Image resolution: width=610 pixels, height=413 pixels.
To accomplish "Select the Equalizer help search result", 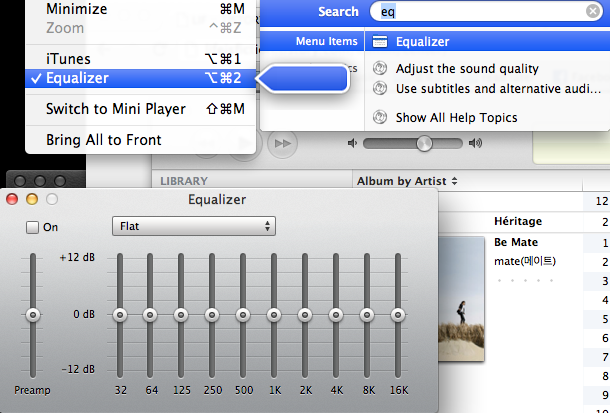I will pyautogui.click(x=487, y=42).
